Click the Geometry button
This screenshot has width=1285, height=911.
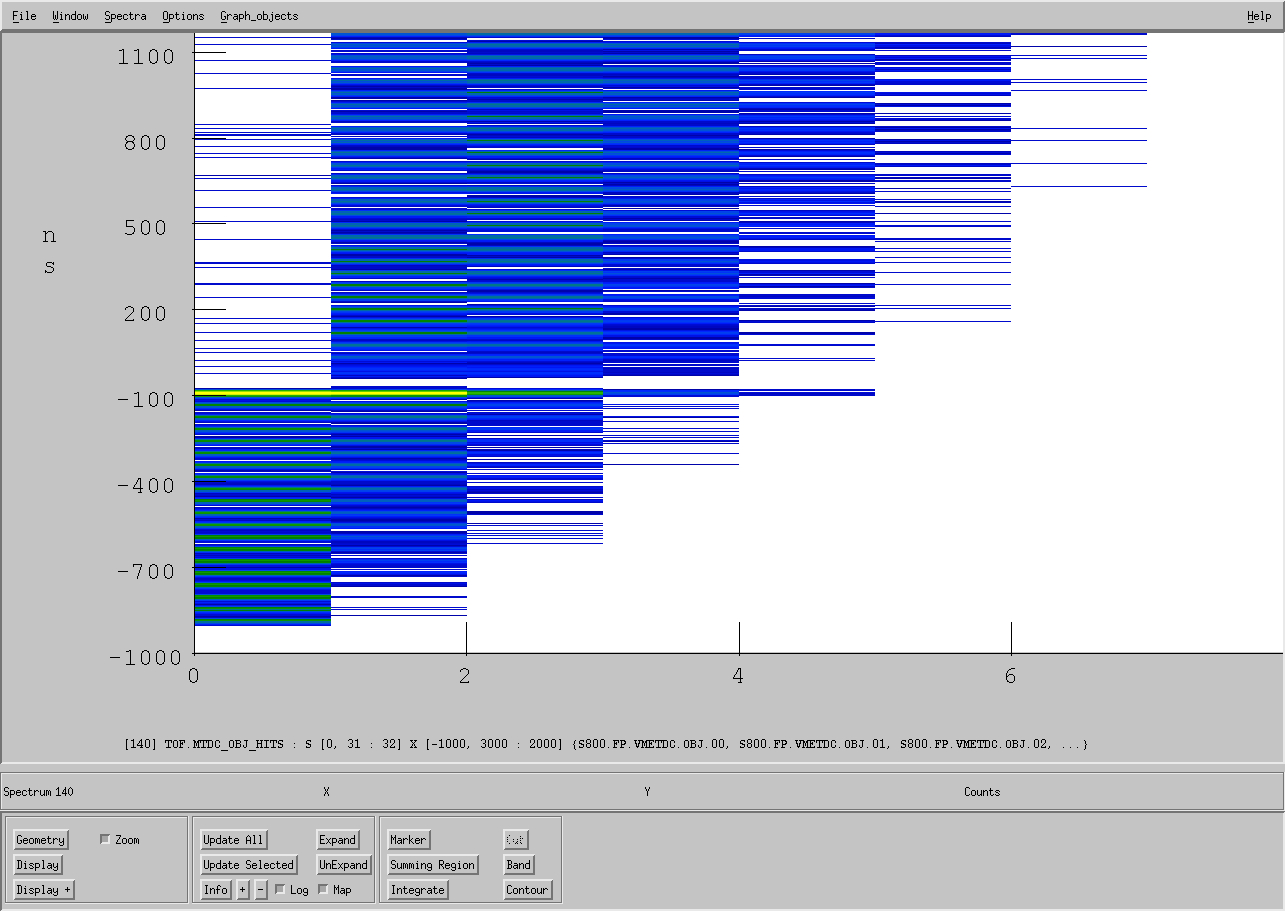(x=41, y=840)
